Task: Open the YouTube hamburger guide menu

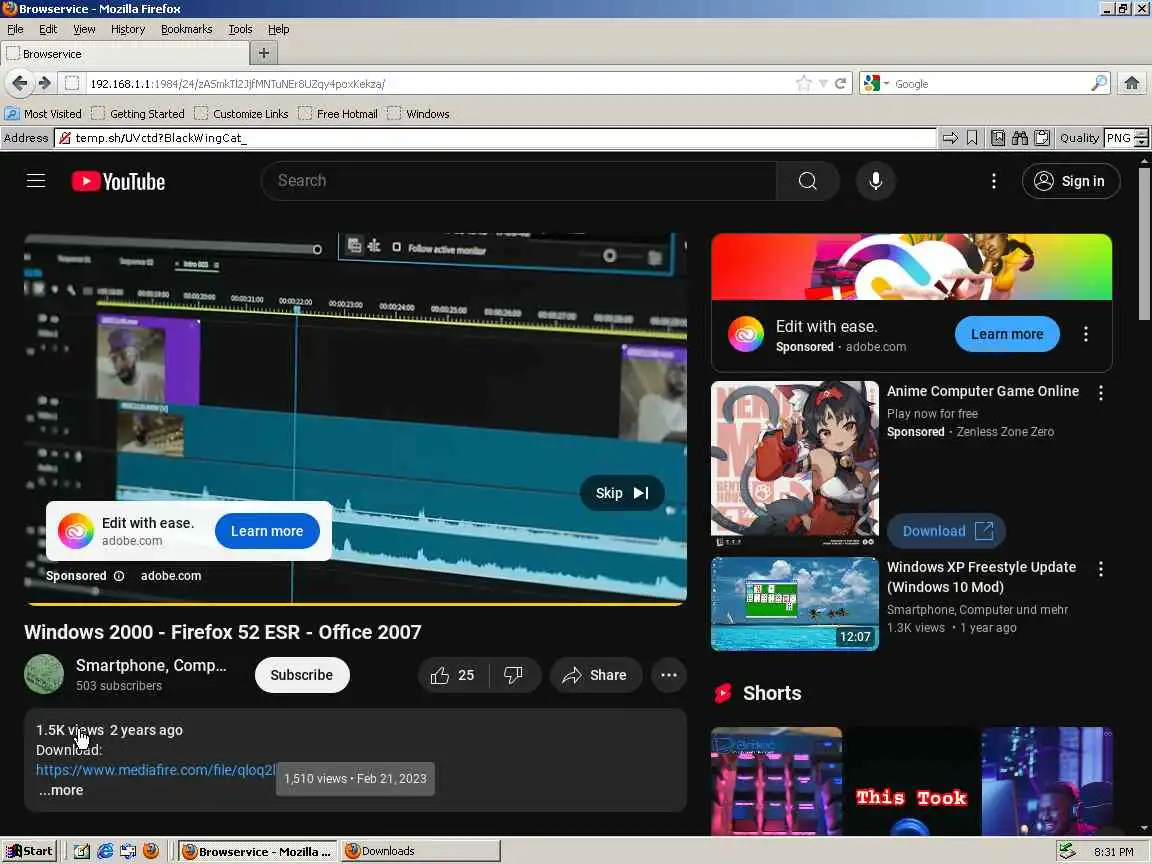Action: click(x=36, y=181)
